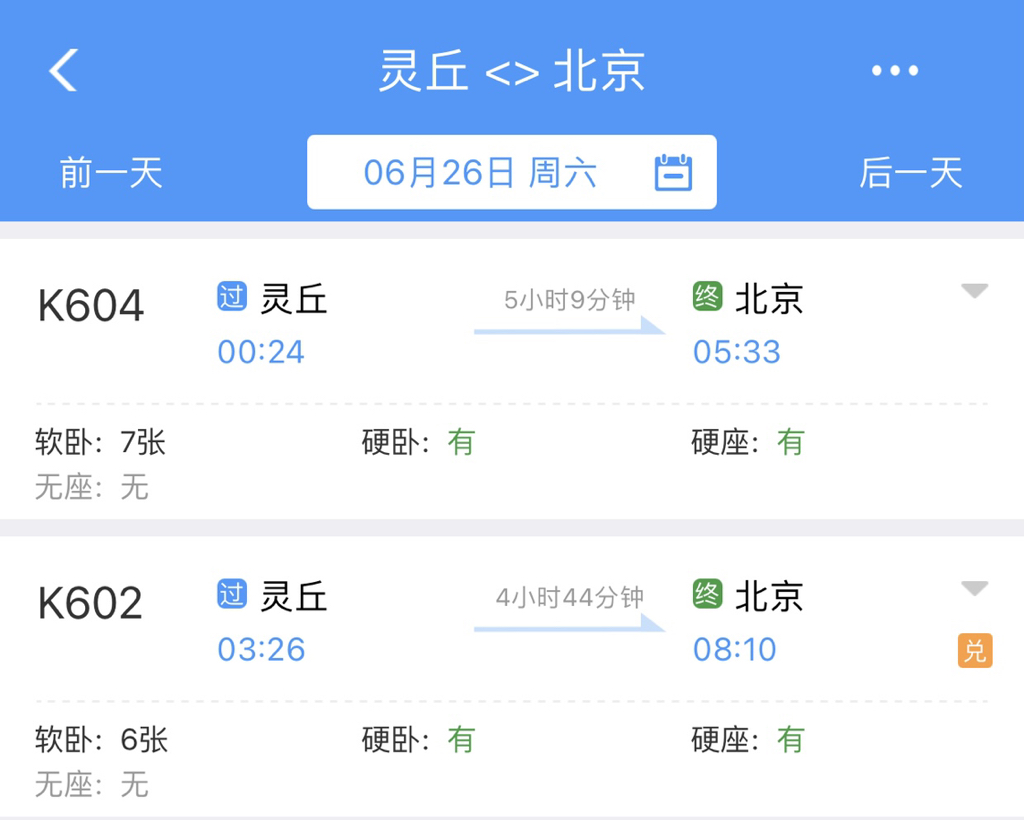The width and height of the screenshot is (1024, 820).
Task: Tap 软卧 7张 availability for K604
Action: tap(100, 442)
